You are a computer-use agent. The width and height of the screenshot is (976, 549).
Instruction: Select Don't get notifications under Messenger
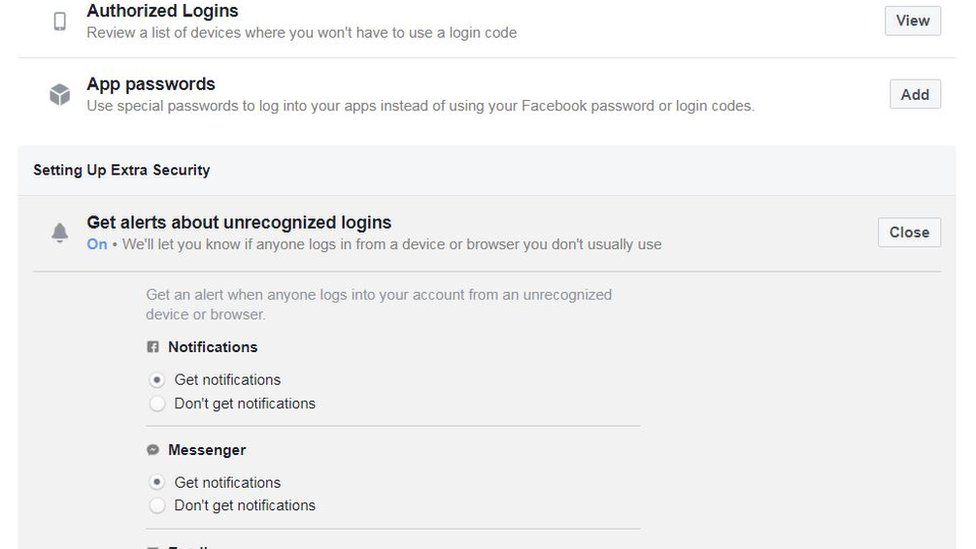point(157,506)
